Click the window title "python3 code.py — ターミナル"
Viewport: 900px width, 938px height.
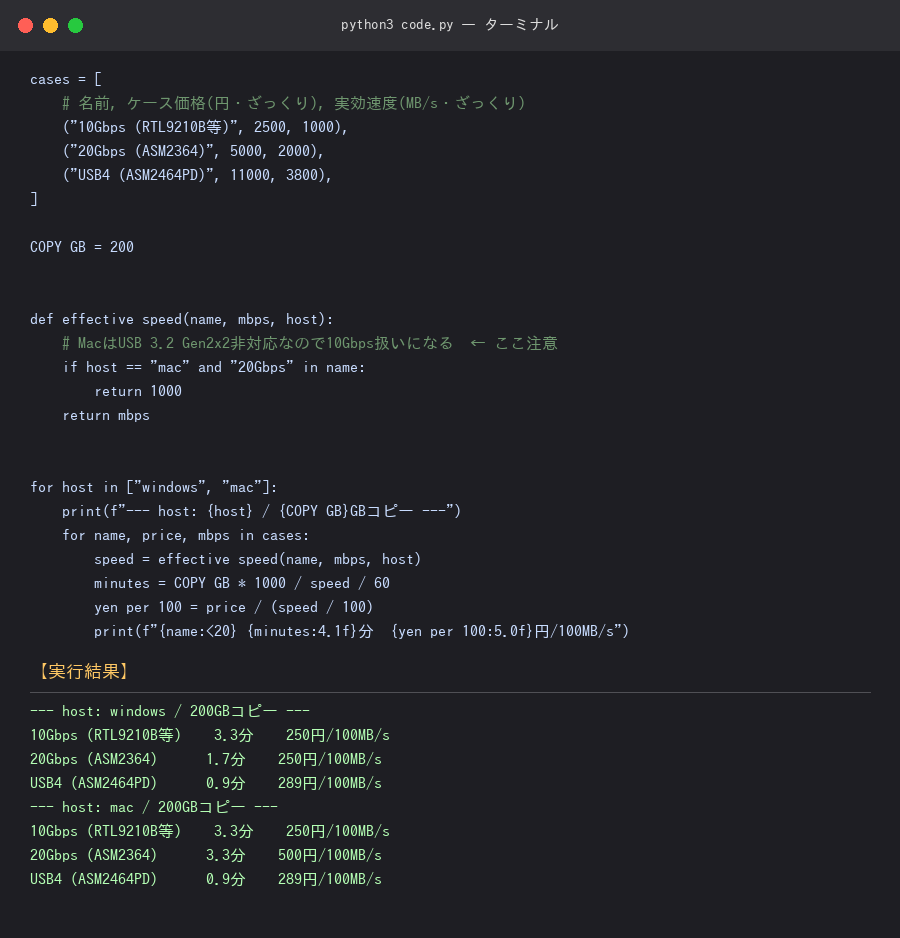click(449, 25)
